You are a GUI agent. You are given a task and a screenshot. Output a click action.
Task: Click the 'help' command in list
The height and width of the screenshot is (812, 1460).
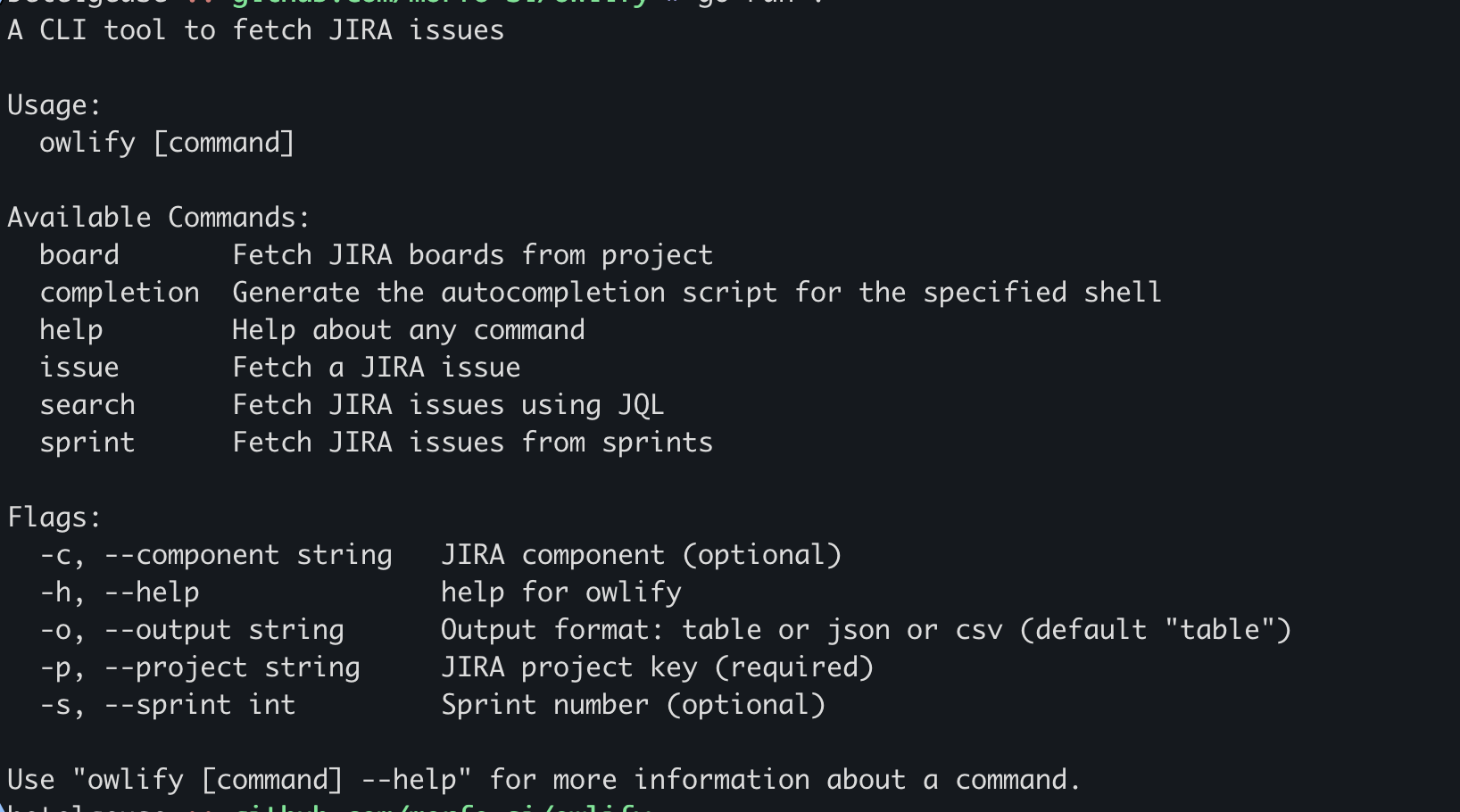pos(71,330)
